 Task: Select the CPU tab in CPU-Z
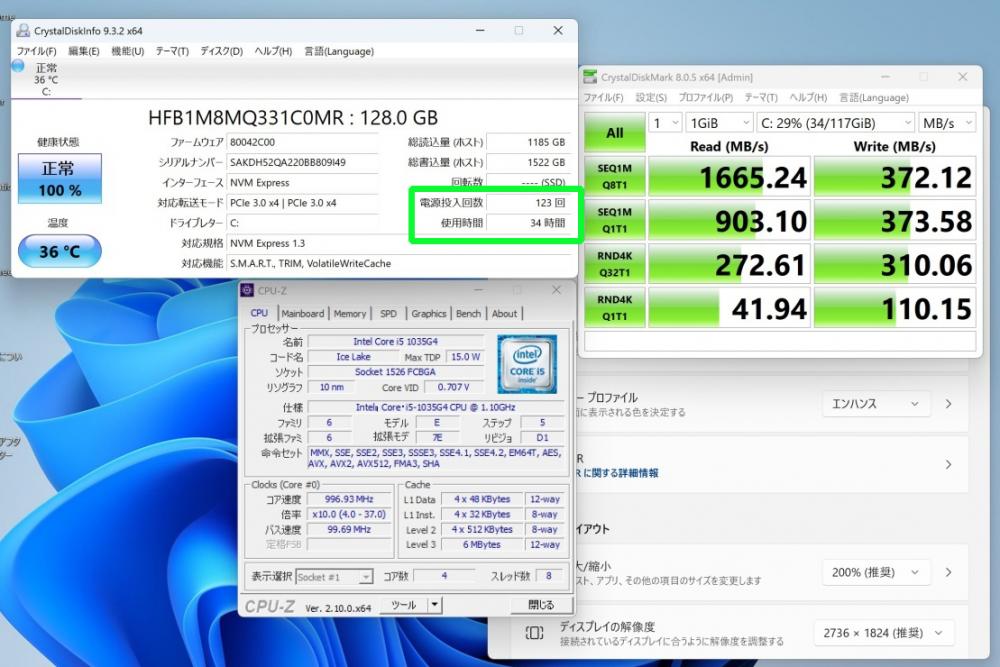(260, 313)
